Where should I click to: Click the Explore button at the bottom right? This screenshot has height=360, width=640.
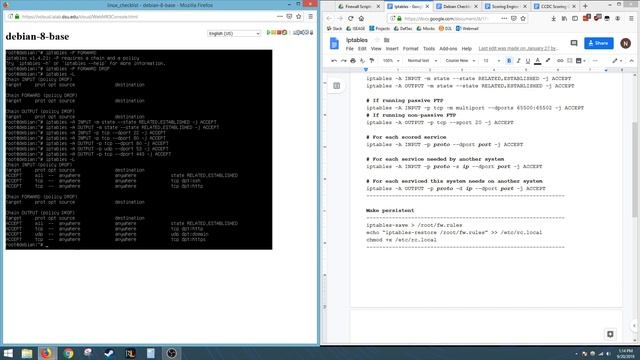tap(610, 334)
